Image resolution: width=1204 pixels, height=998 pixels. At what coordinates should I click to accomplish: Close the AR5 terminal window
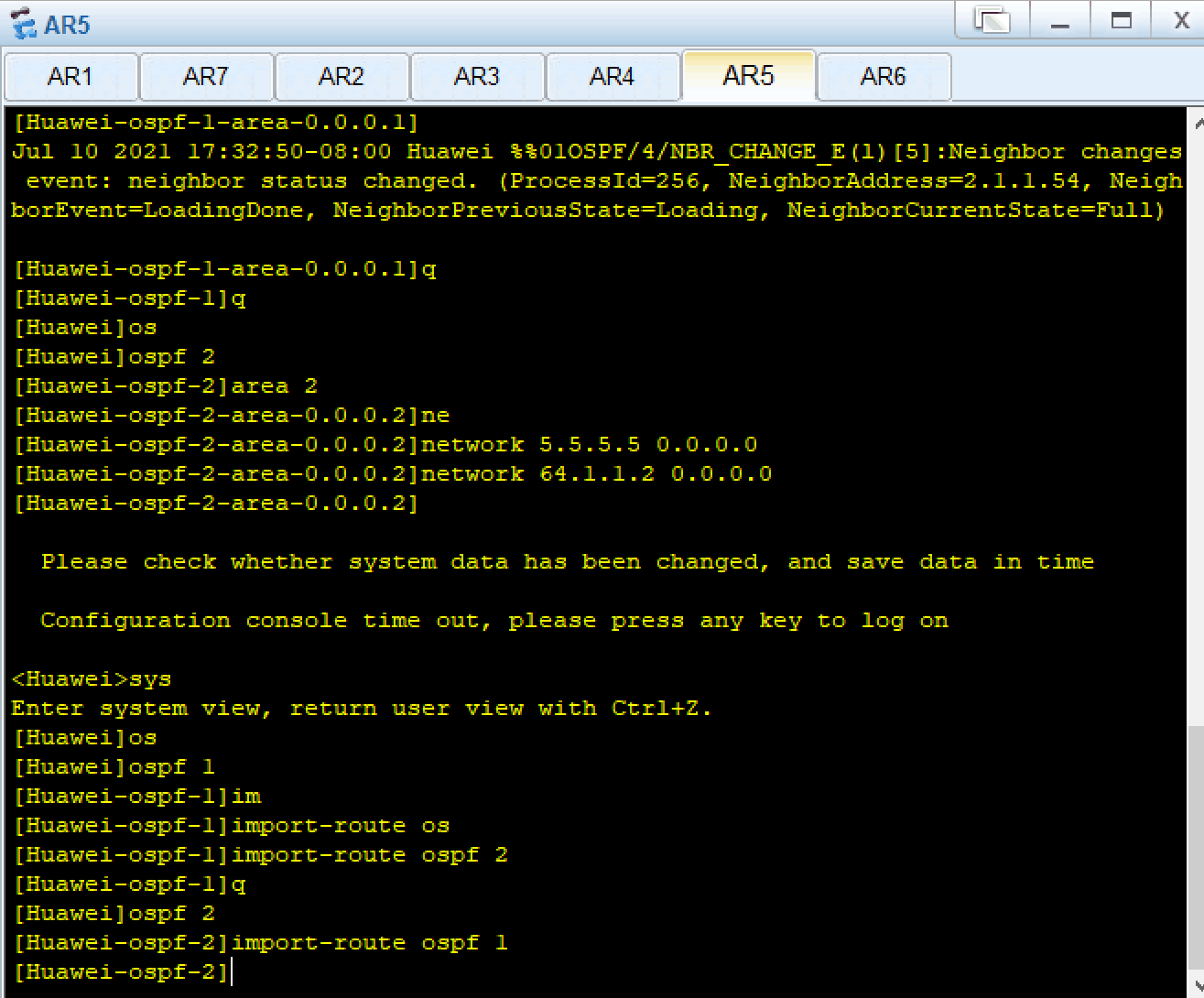coord(1181,20)
